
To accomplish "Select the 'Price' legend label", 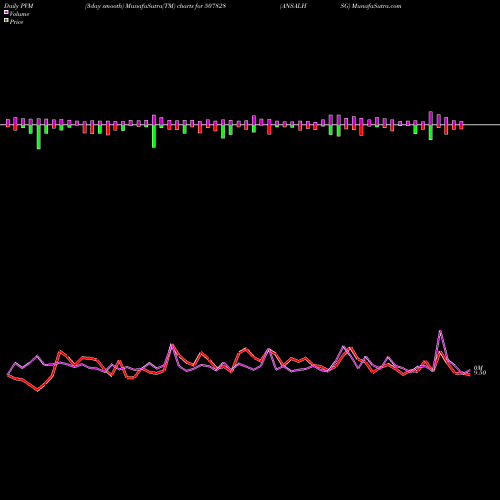I will [16, 22].
